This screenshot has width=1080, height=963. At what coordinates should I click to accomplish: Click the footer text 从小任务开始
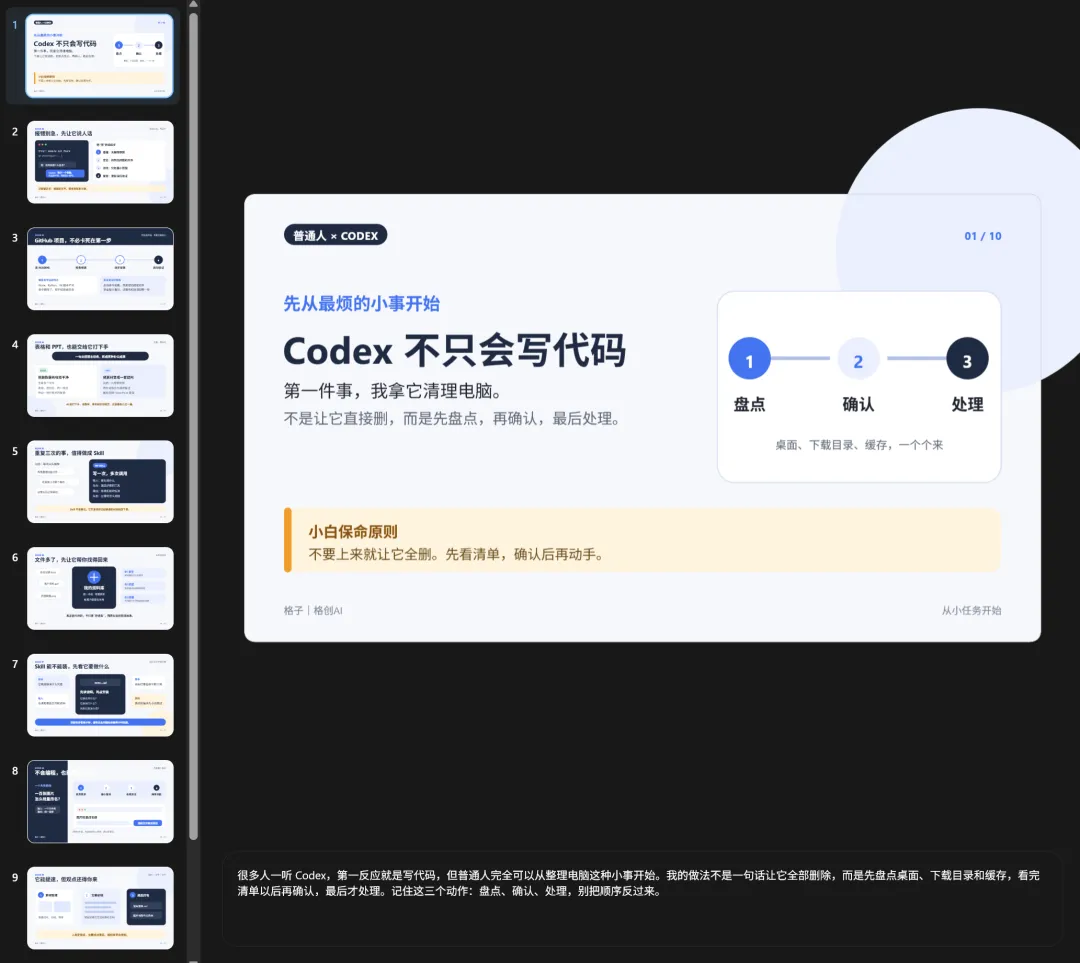[x=971, y=610]
